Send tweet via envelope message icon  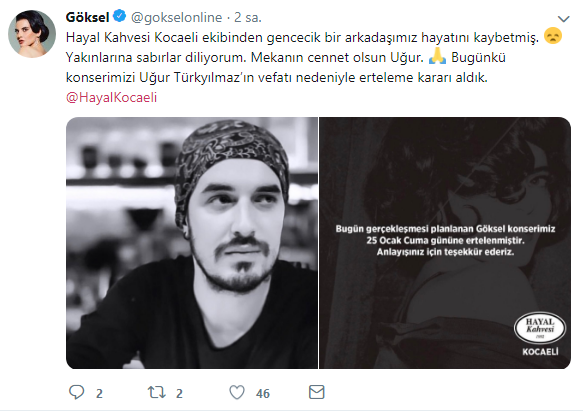317,392
